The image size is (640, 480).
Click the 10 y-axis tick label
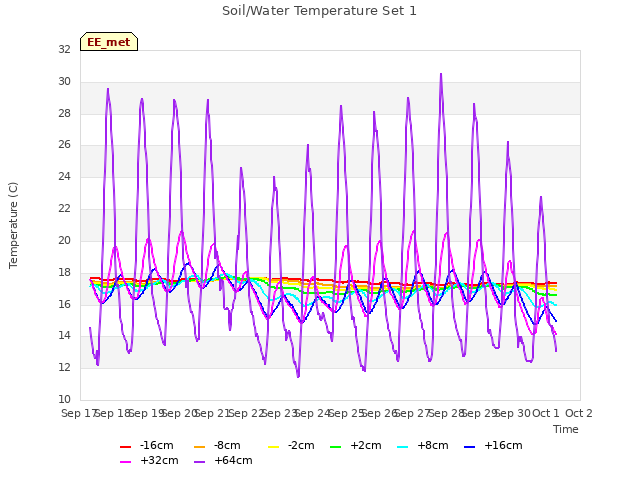tap(64, 399)
